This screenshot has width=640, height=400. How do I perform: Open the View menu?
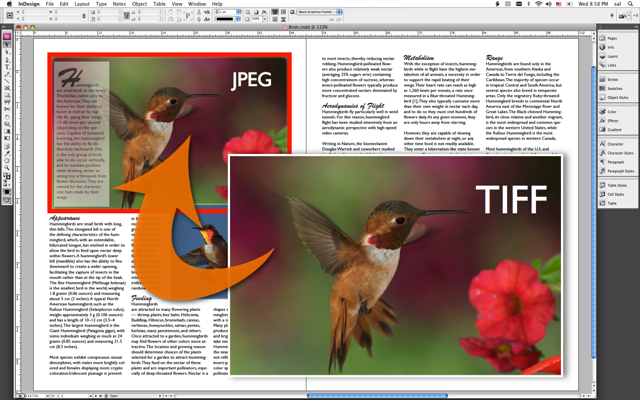click(177, 4)
